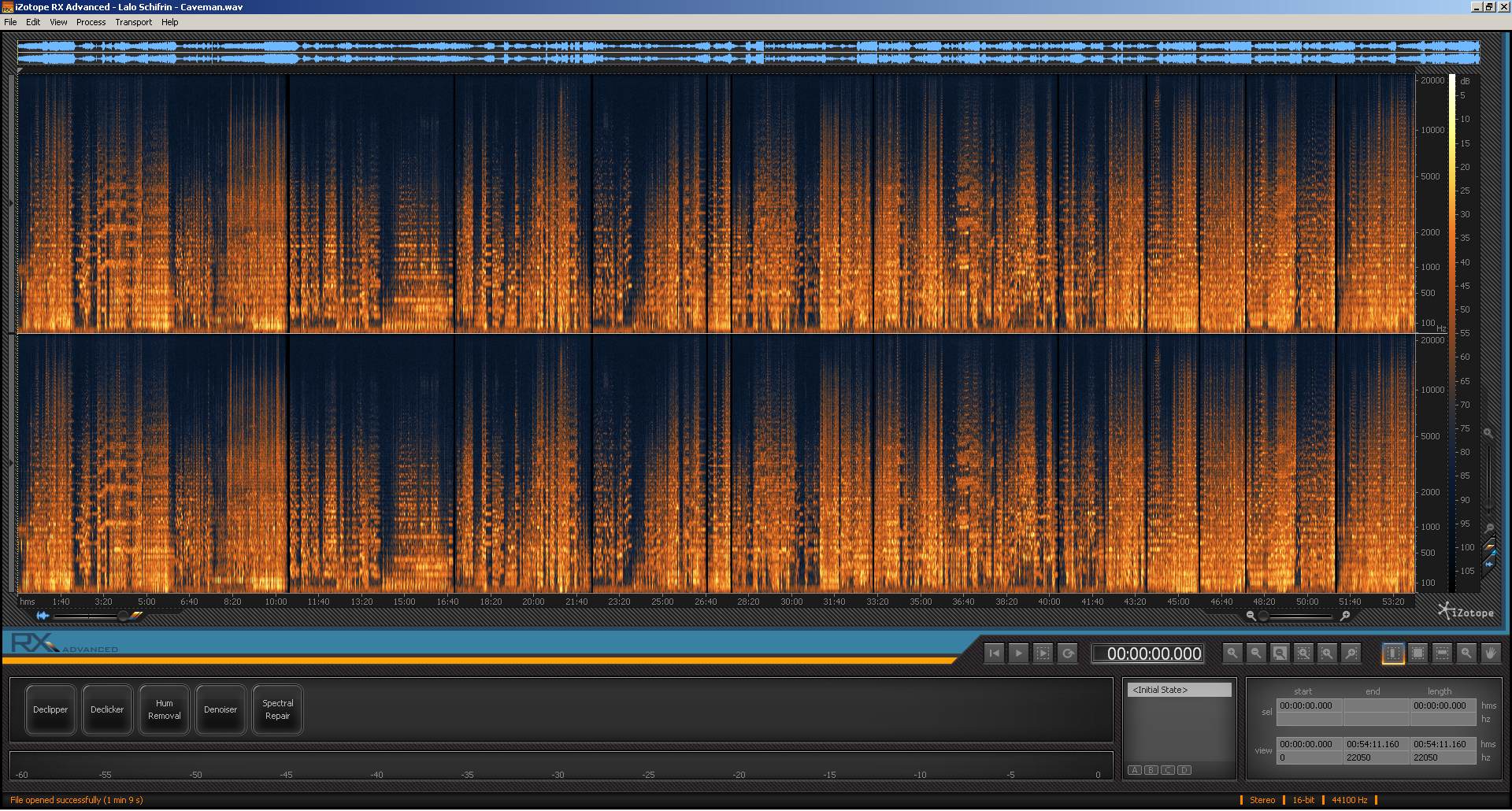Start playback with the Play button
Screen dimensions: 1512x811
click(1018, 654)
